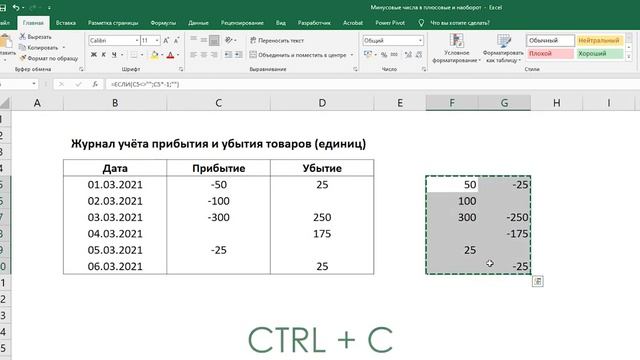Align text right
This screenshot has height=360, width=640.
(214, 55)
